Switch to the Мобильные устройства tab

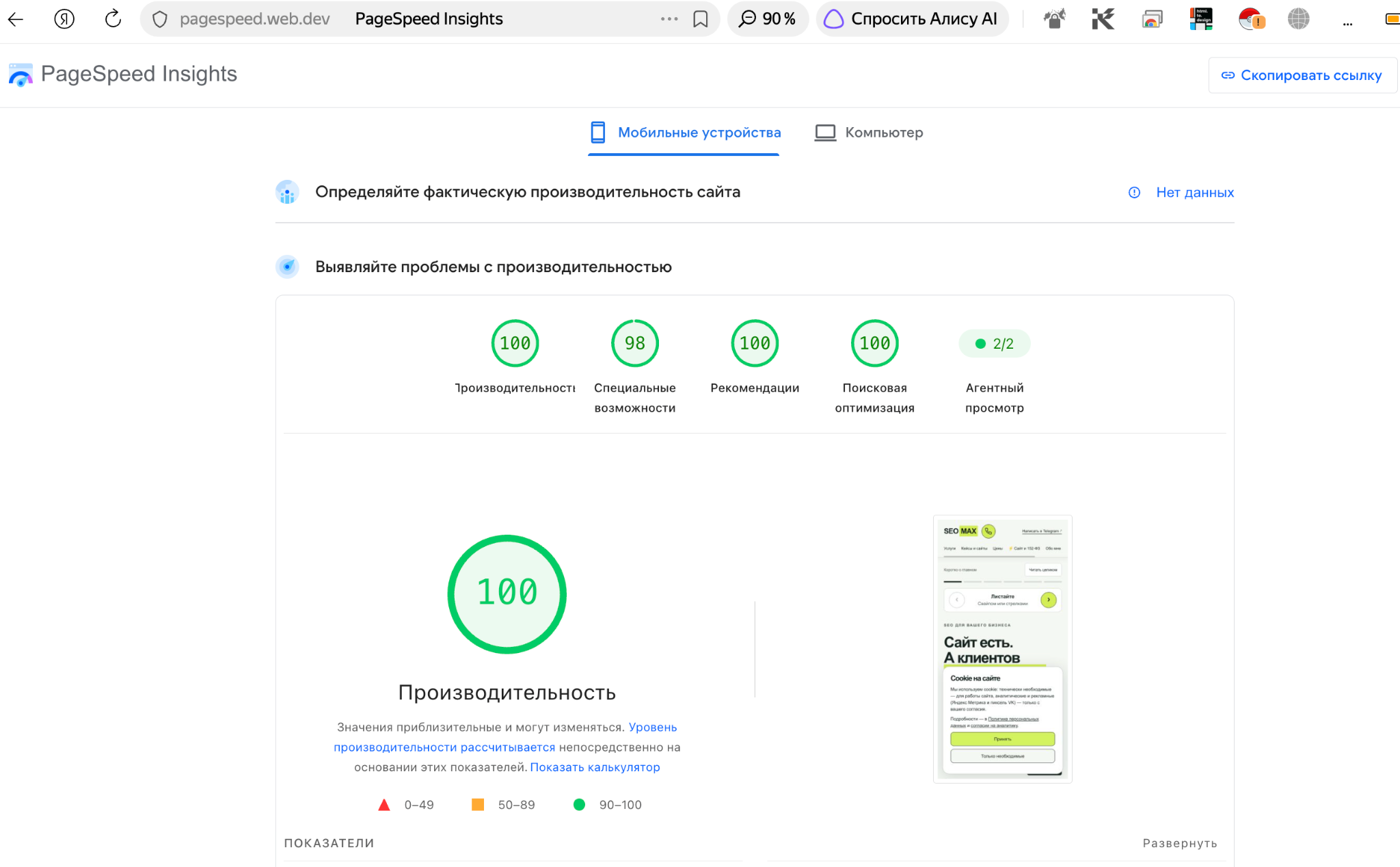(684, 133)
